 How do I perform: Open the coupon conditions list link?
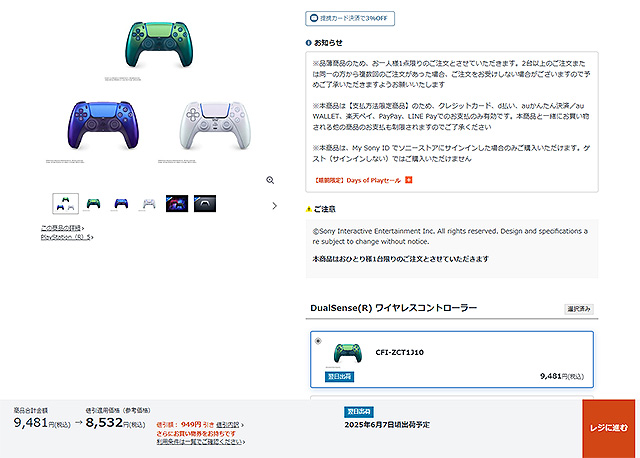[x=201, y=442]
